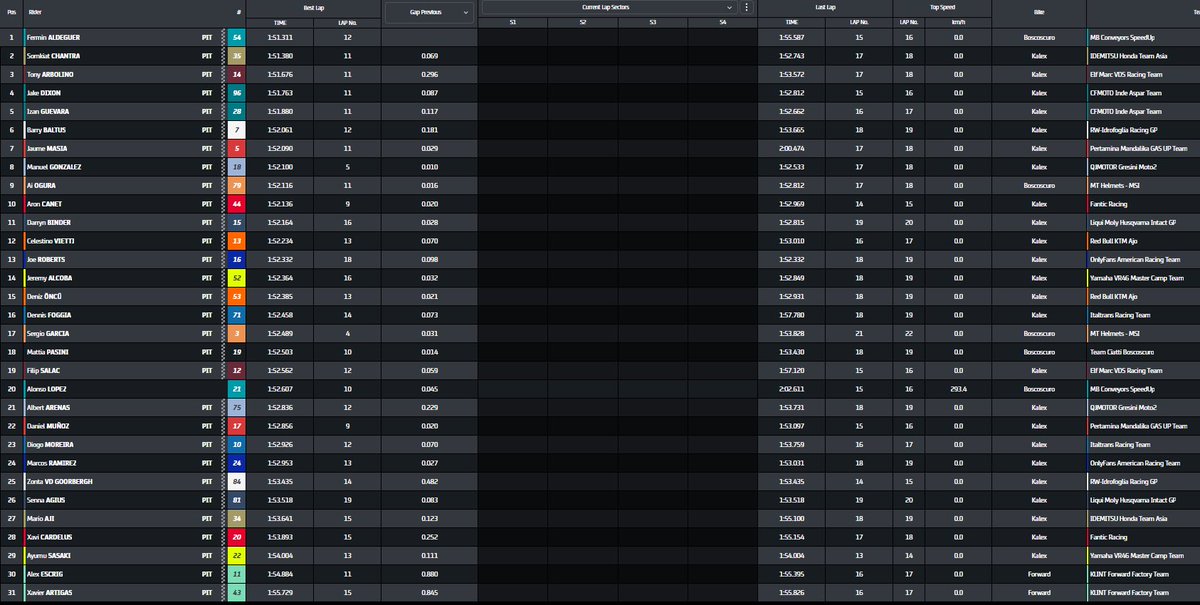
Task: Click the orange number 79 badge of Ai Ogura
Action: (x=237, y=185)
